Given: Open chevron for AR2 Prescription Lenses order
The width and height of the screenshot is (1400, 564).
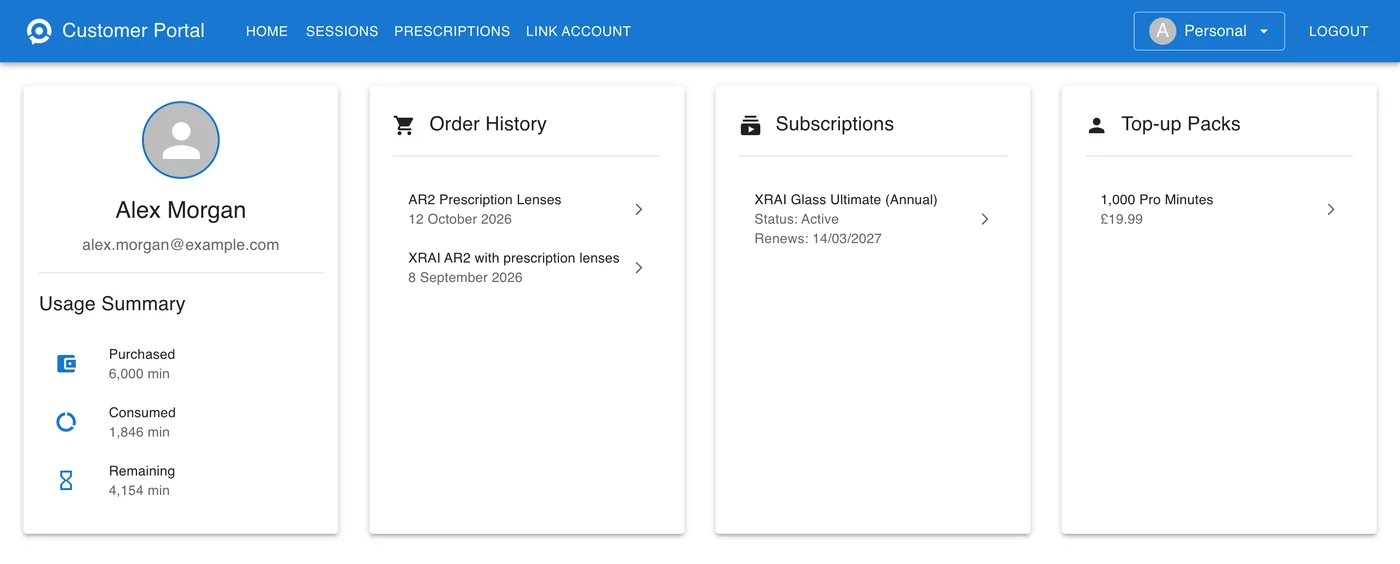Looking at the screenshot, I should pyautogui.click(x=639, y=209).
